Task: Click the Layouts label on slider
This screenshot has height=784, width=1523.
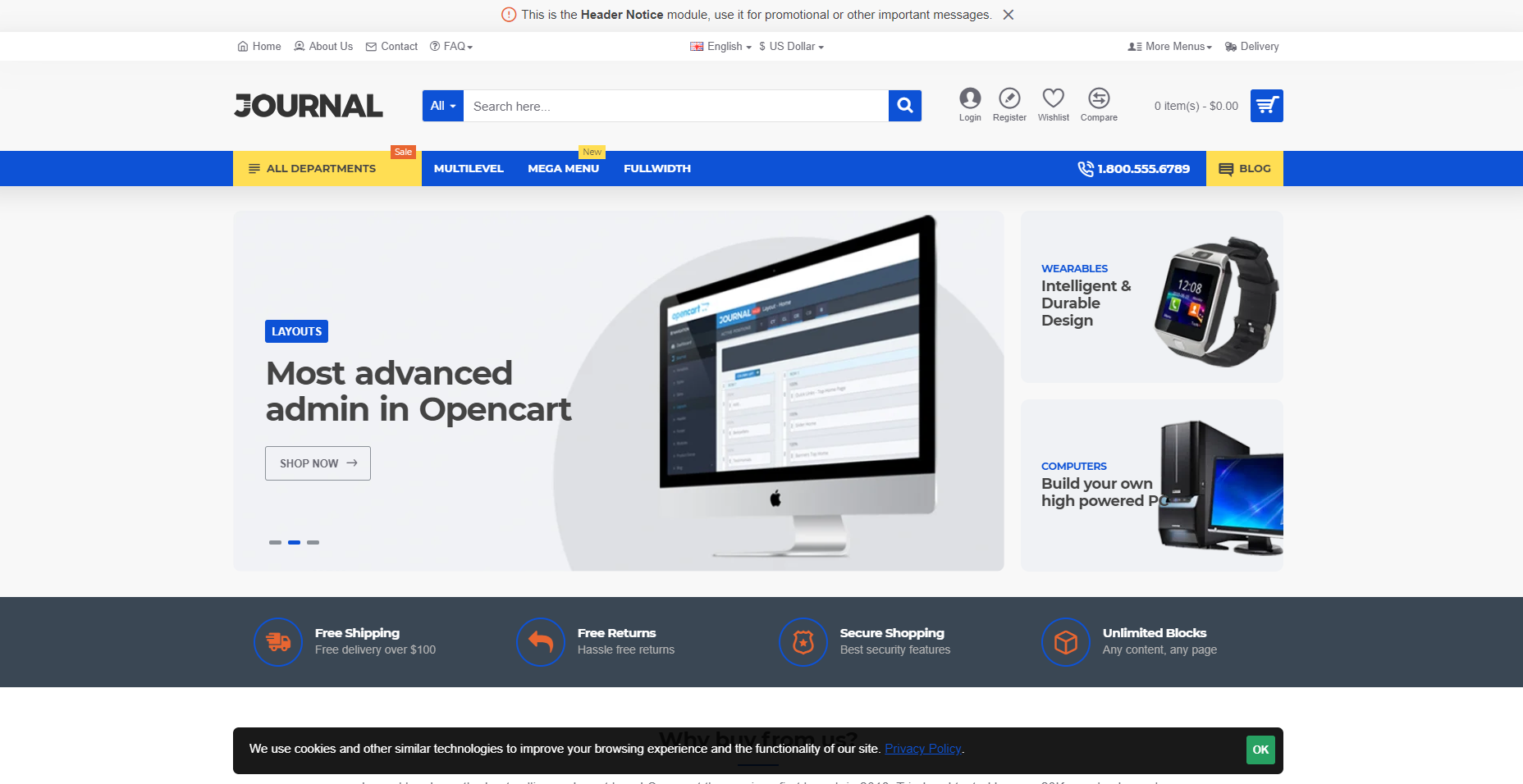Action: [x=296, y=331]
